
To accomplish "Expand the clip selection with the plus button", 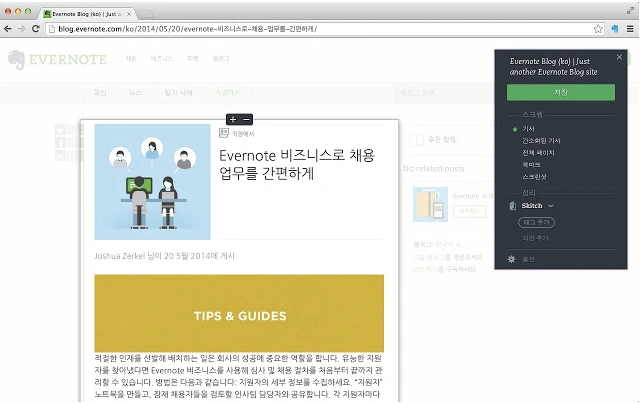I will tap(233, 119).
